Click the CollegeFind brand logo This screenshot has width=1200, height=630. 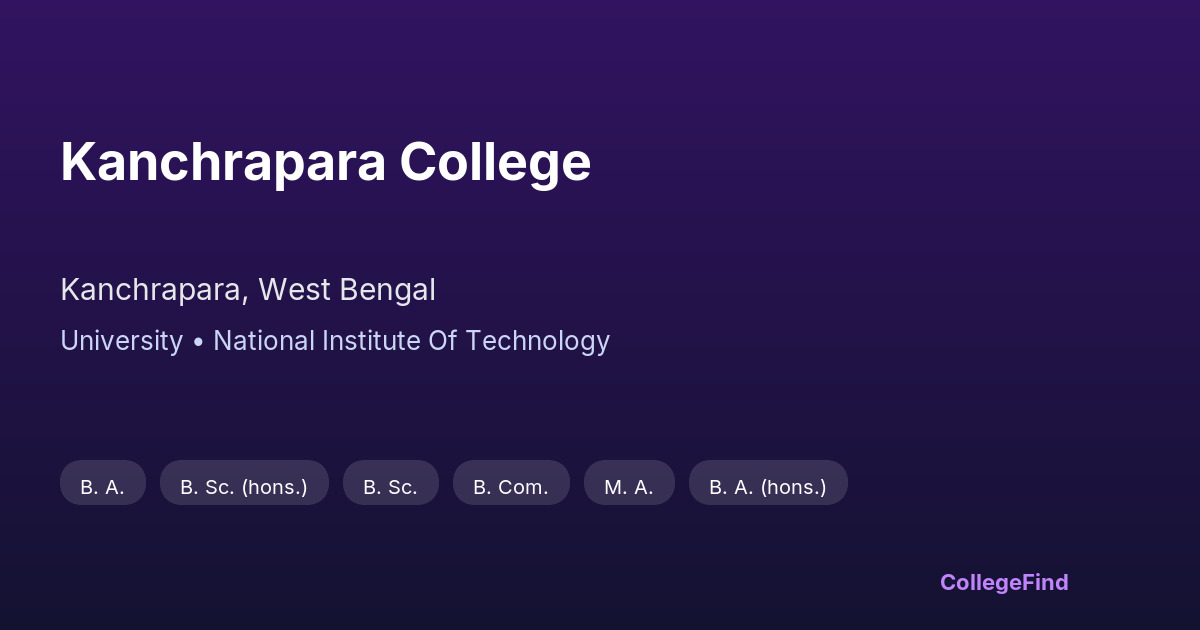[1004, 582]
